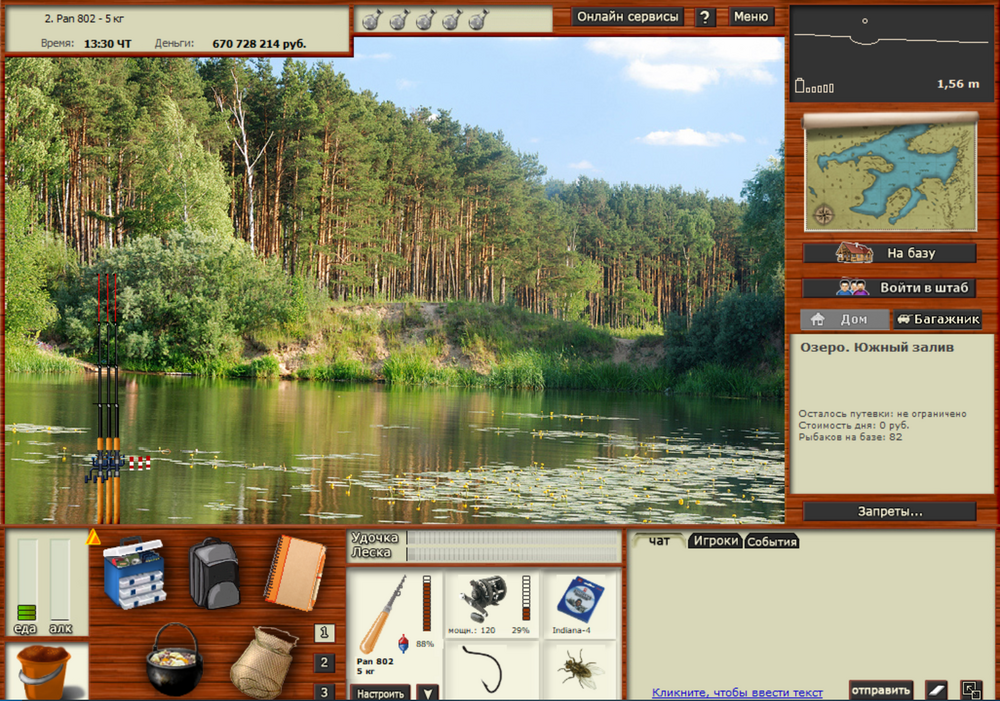Click the first bobber icon in top bar
This screenshot has height=701, width=1000.
[x=371, y=20]
